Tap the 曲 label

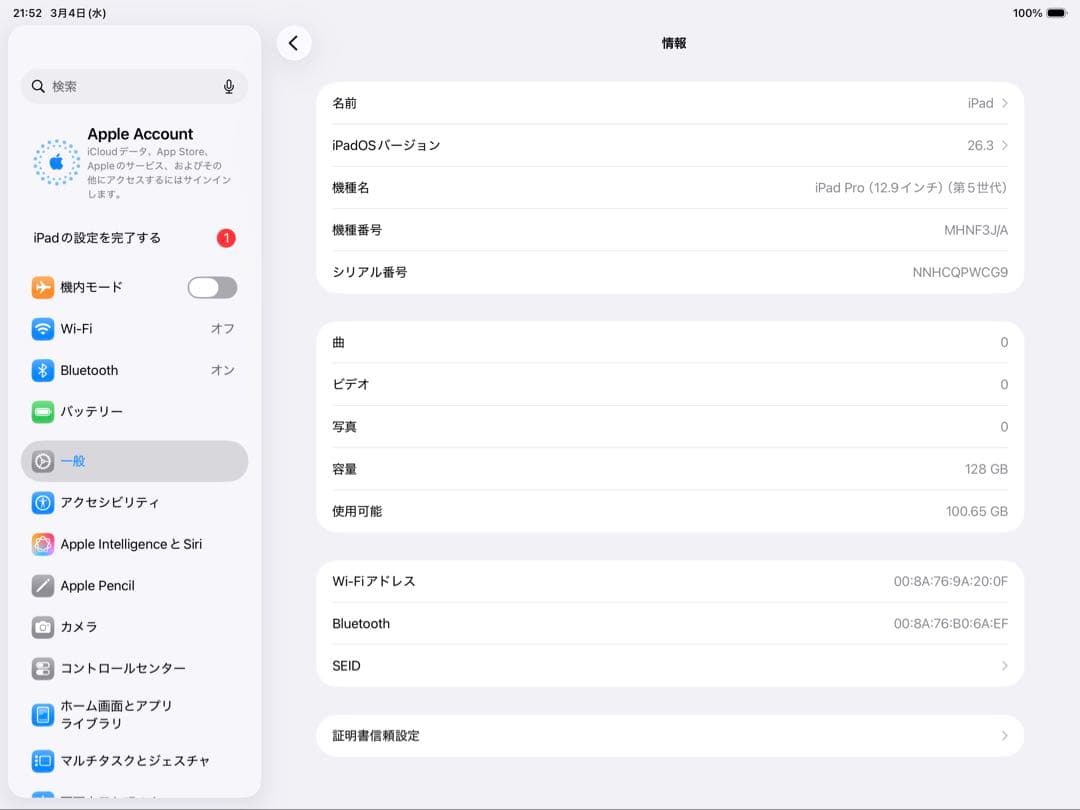click(x=338, y=342)
